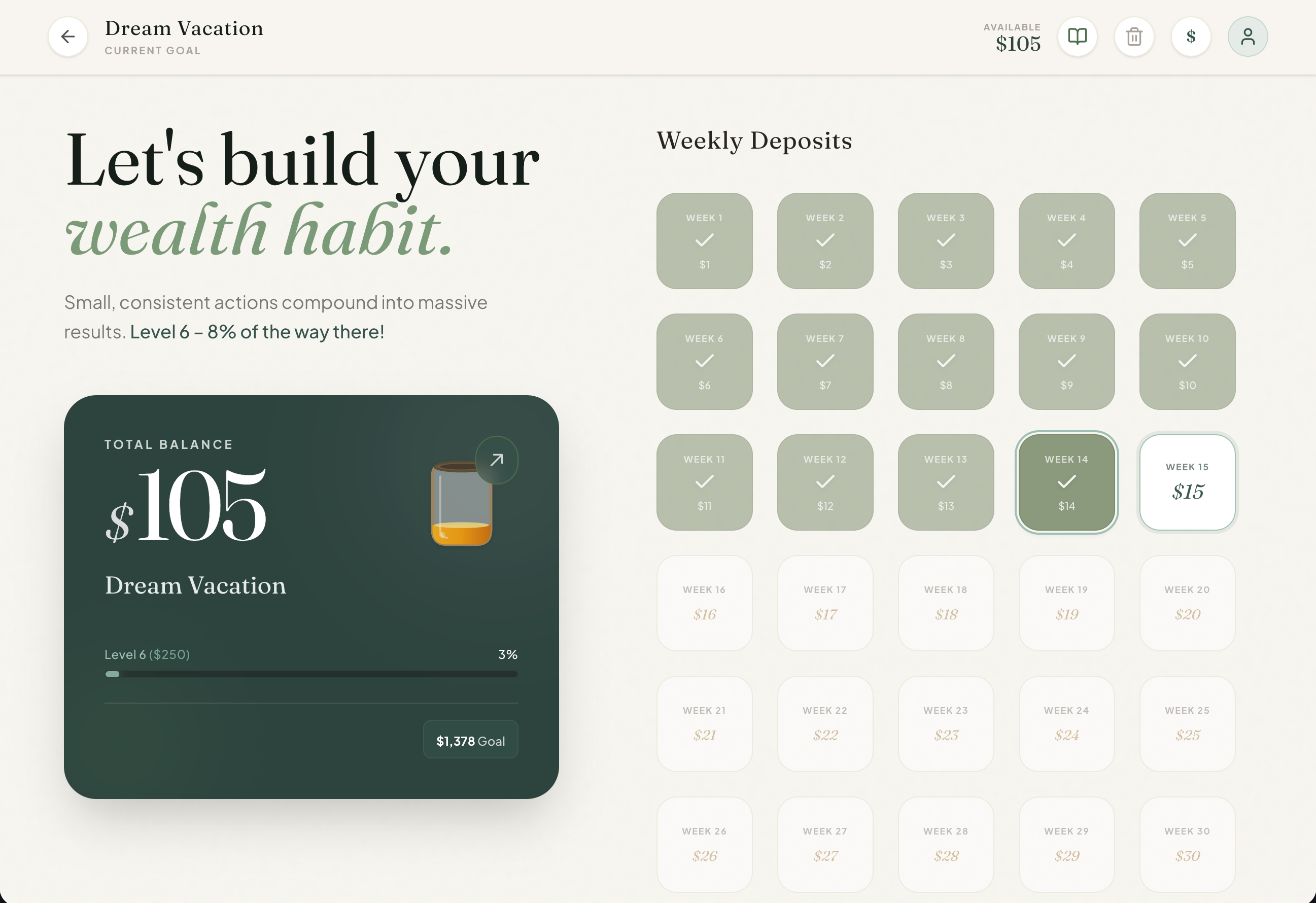Click the Level 6 progress bar
This screenshot has height=903, width=1316.
[x=311, y=674]
